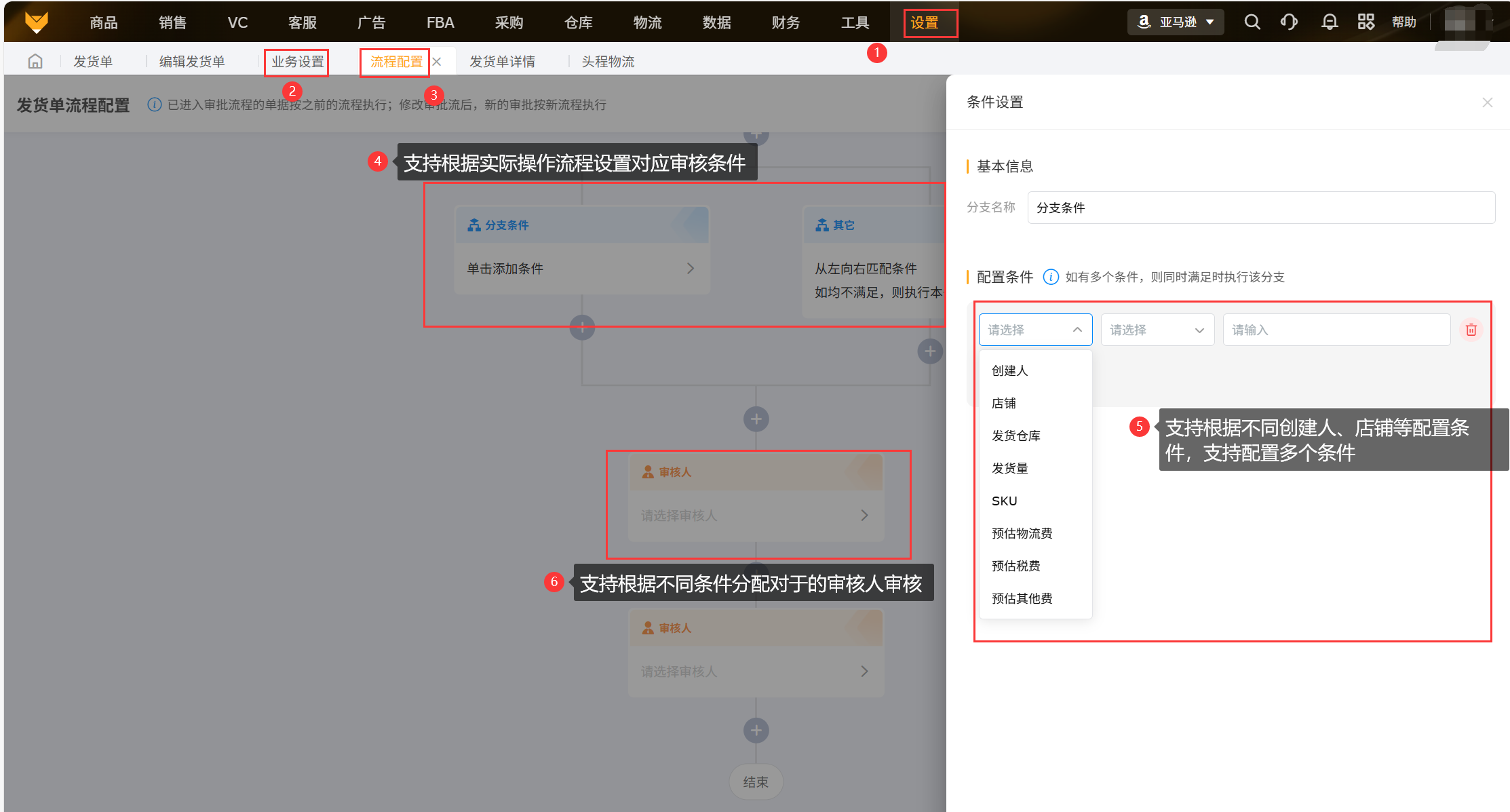Select 店铺 from the condition list
This screenshot has width=1510, height=812.
(x=1004, y=403)
